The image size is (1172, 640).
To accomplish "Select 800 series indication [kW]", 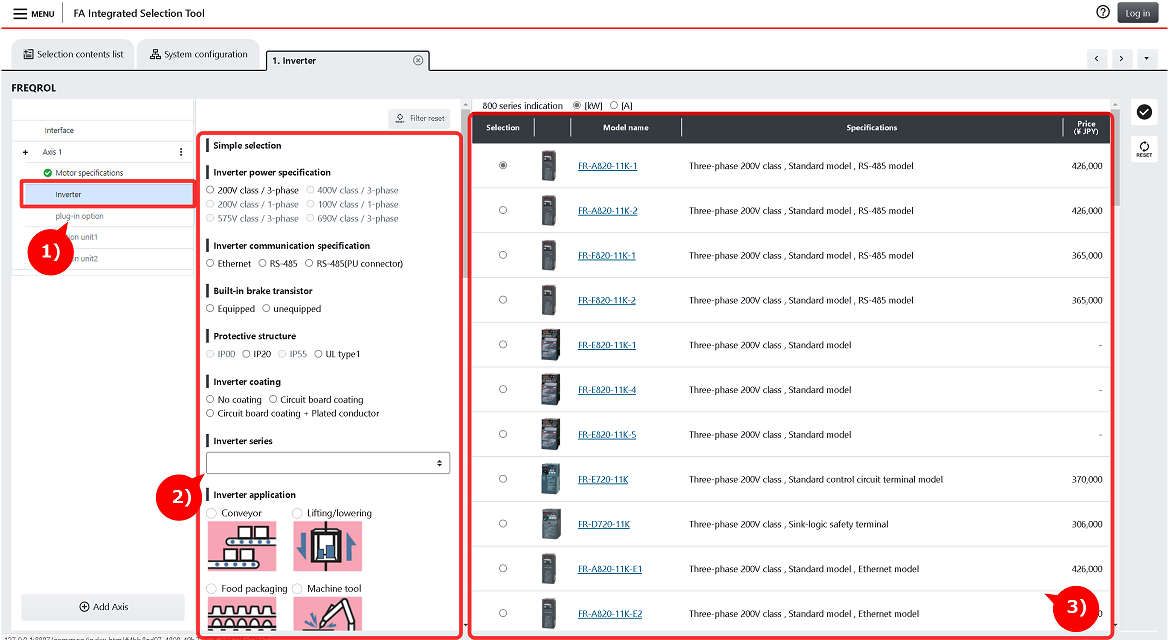I will click(x=577, y=105).
